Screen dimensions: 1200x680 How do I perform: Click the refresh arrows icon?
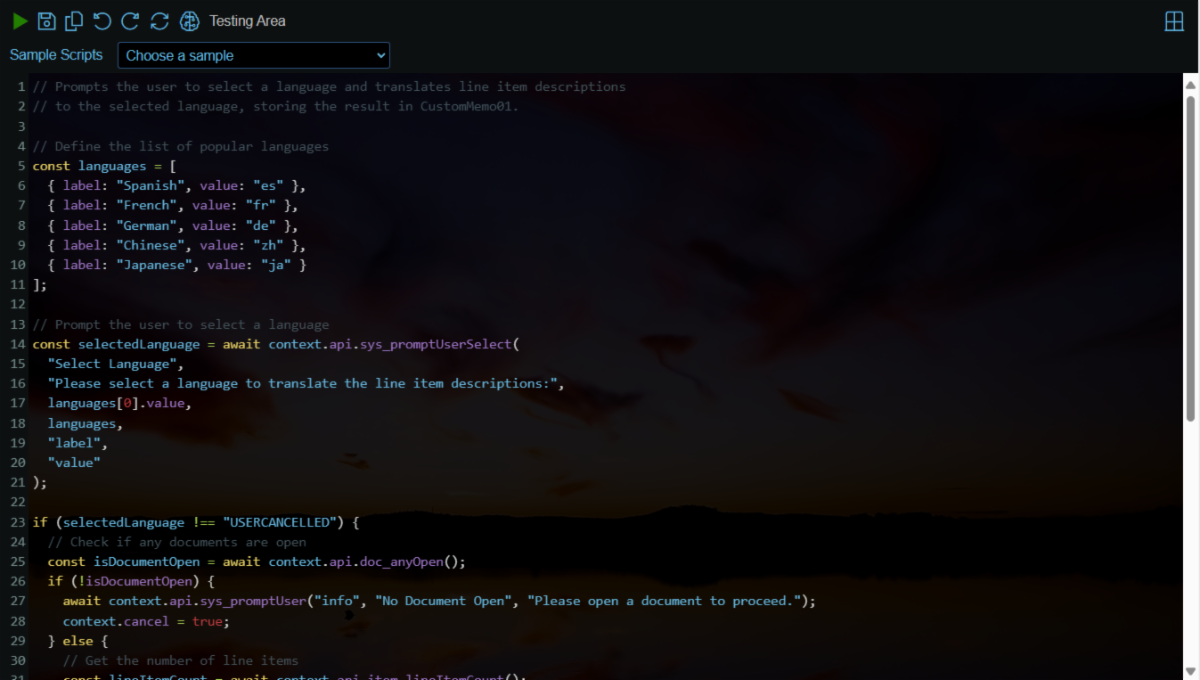tap(159, 21)
